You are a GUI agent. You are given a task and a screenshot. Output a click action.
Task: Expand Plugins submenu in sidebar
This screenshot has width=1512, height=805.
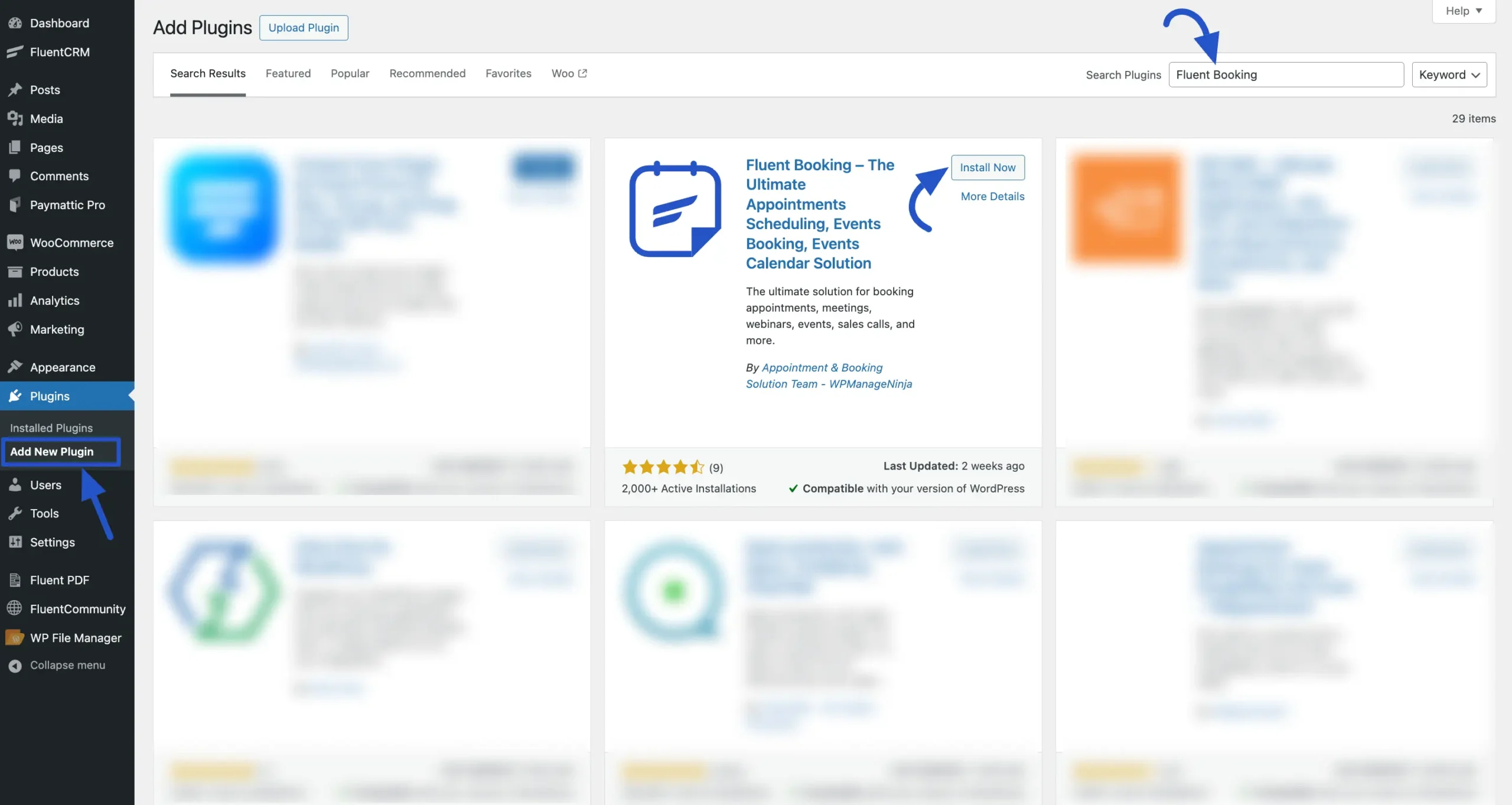click(49, 395)
